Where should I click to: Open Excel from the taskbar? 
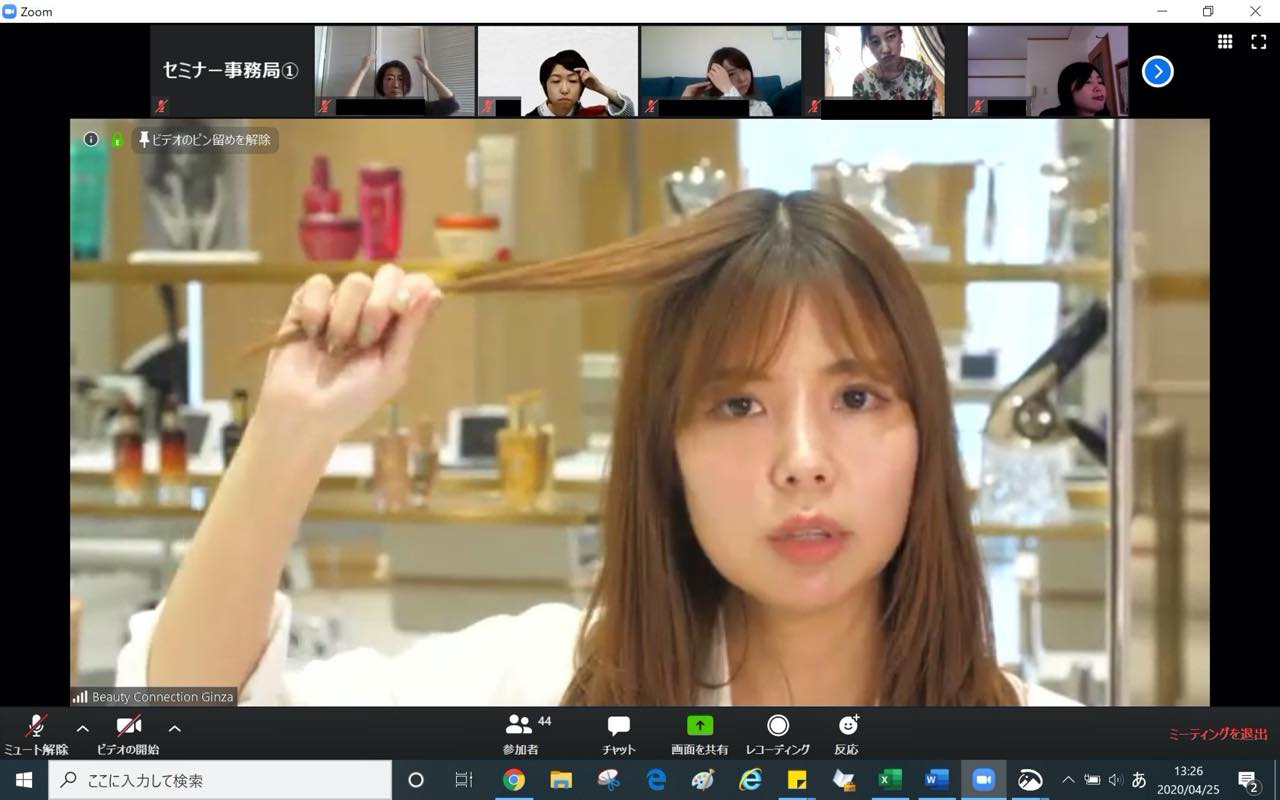(x=889, y=780)
